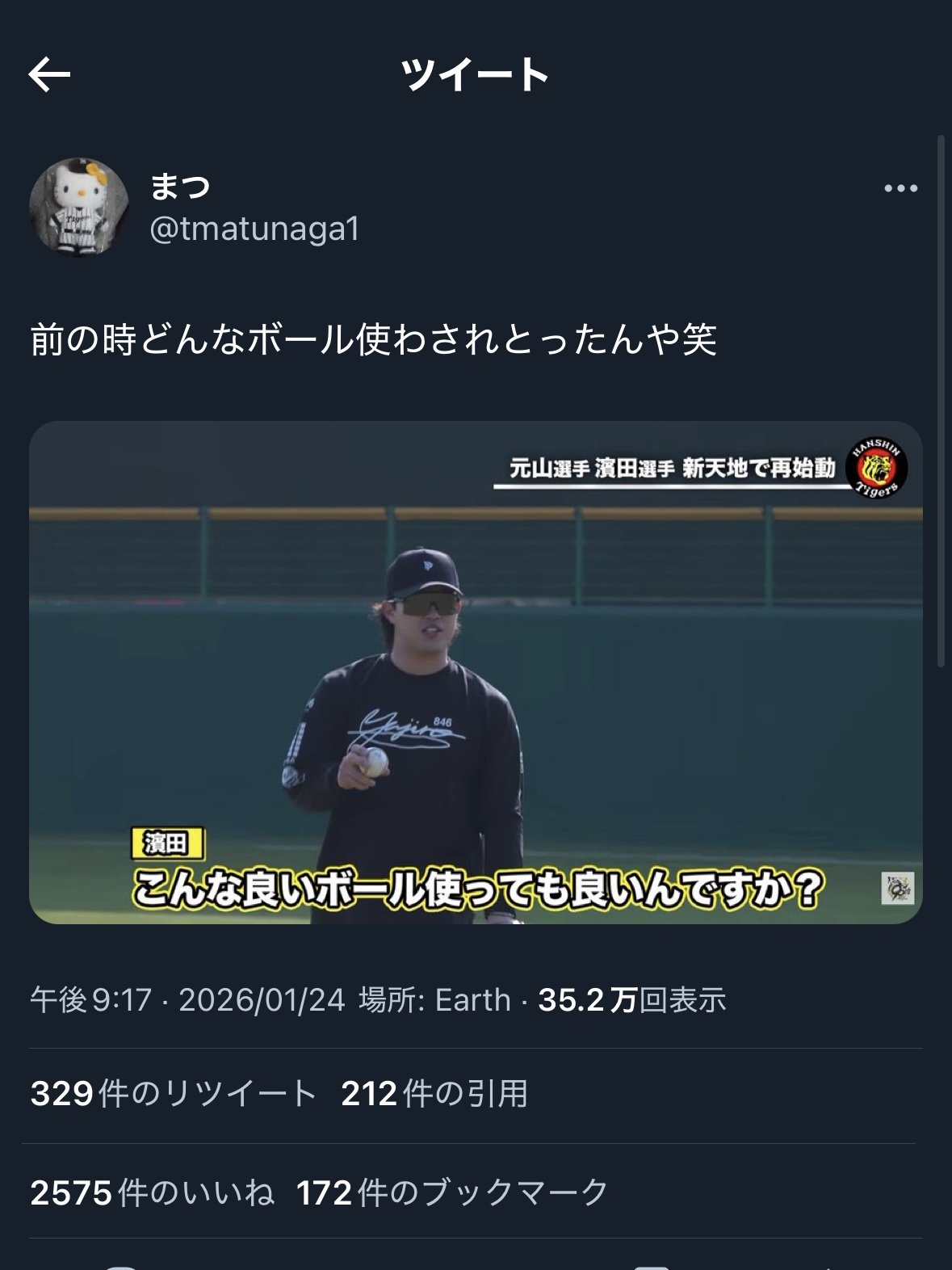
Task: Click the ツイート header title
Action: point(476,75)
